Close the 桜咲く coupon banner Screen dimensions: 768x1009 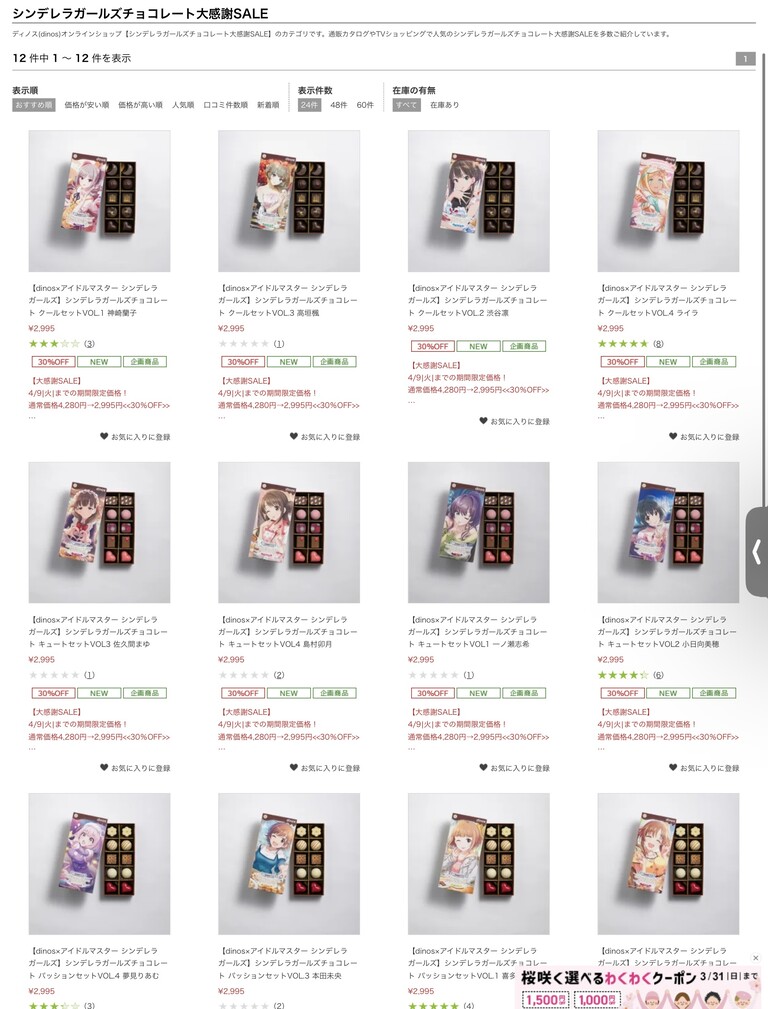coord(756,958)
